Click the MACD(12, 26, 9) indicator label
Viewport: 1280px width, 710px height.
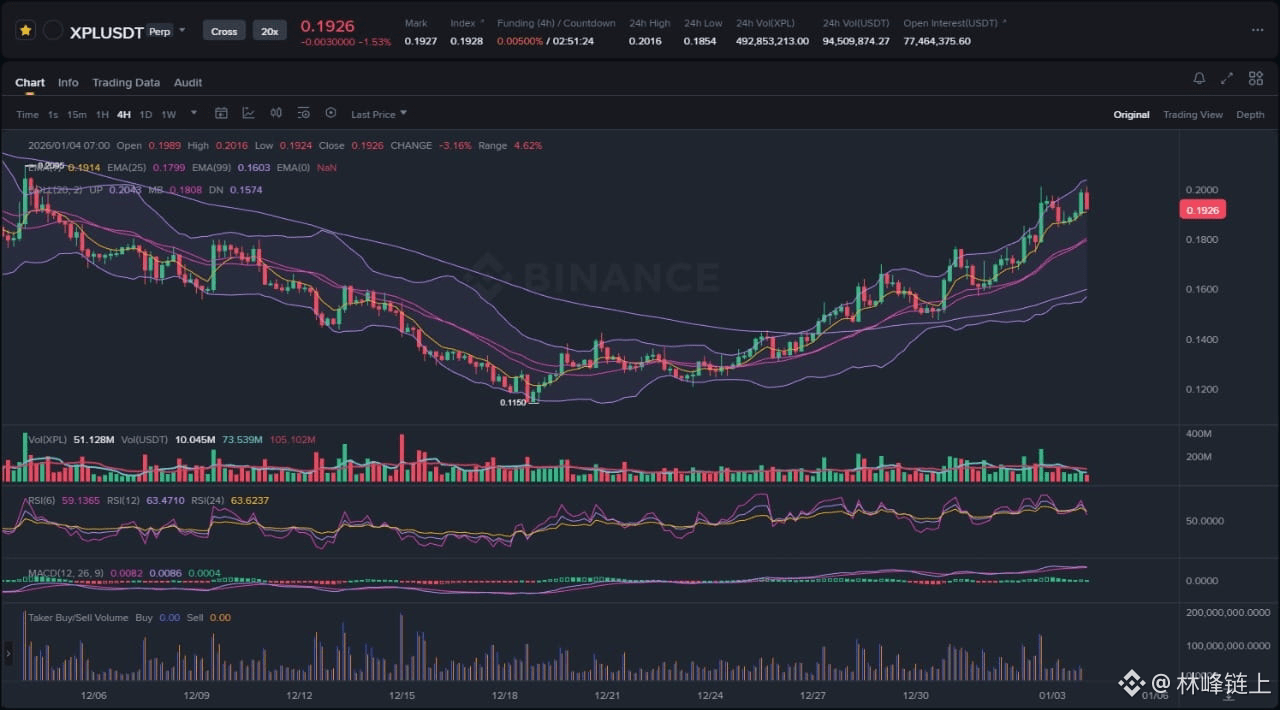tap(65, 573)
